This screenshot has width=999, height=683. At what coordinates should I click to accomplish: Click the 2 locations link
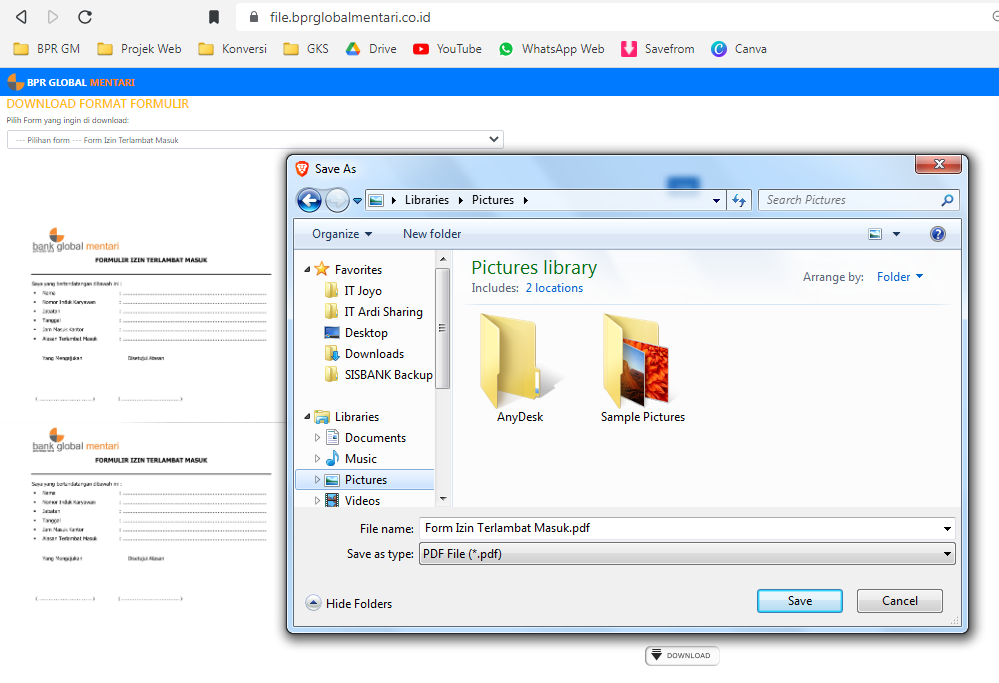554,288
